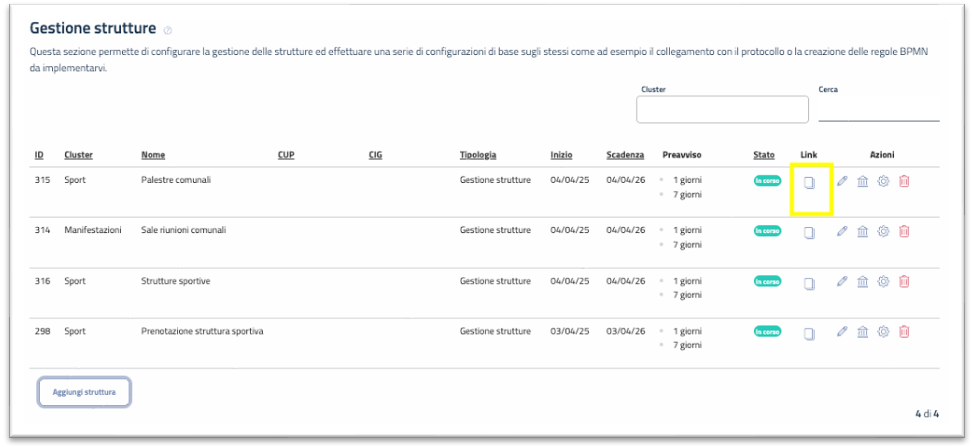This screenshot has height=447, width=972.
Task: Click the Cerca search field
Action: (x=878, y=110)
